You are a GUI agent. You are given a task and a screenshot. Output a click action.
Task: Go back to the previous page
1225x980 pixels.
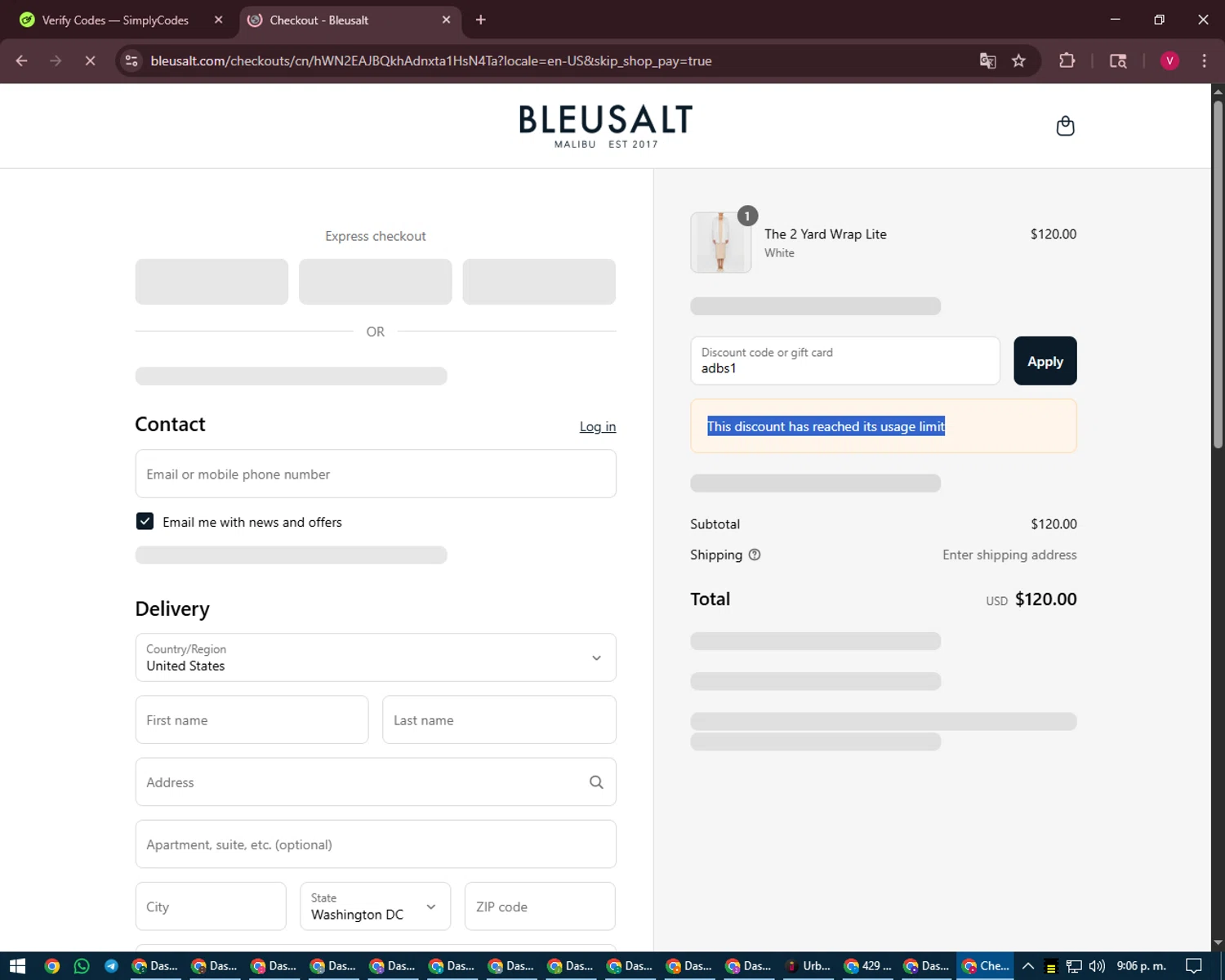coord(22,60)
